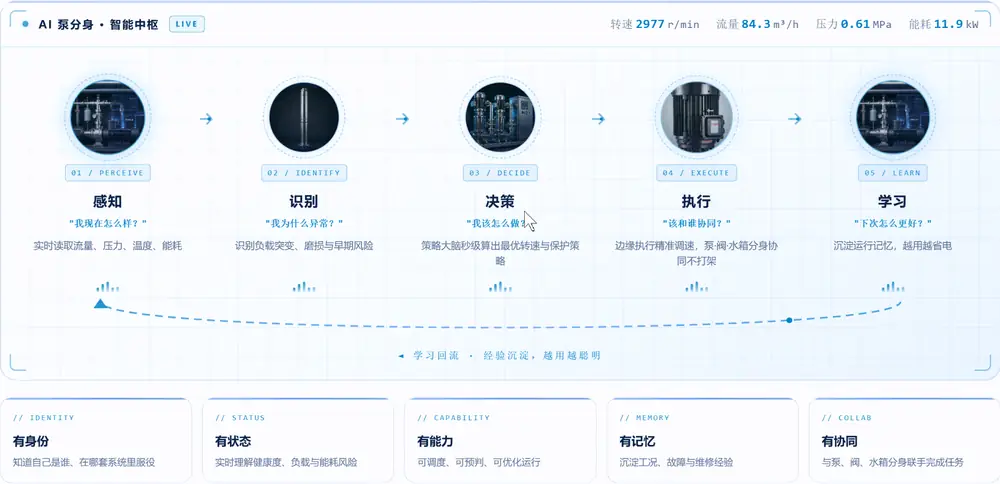Select the 05 / LEARN tag
Image resolution: width=1000 pixels, height=484 pixels.
[x=892, y=173]
